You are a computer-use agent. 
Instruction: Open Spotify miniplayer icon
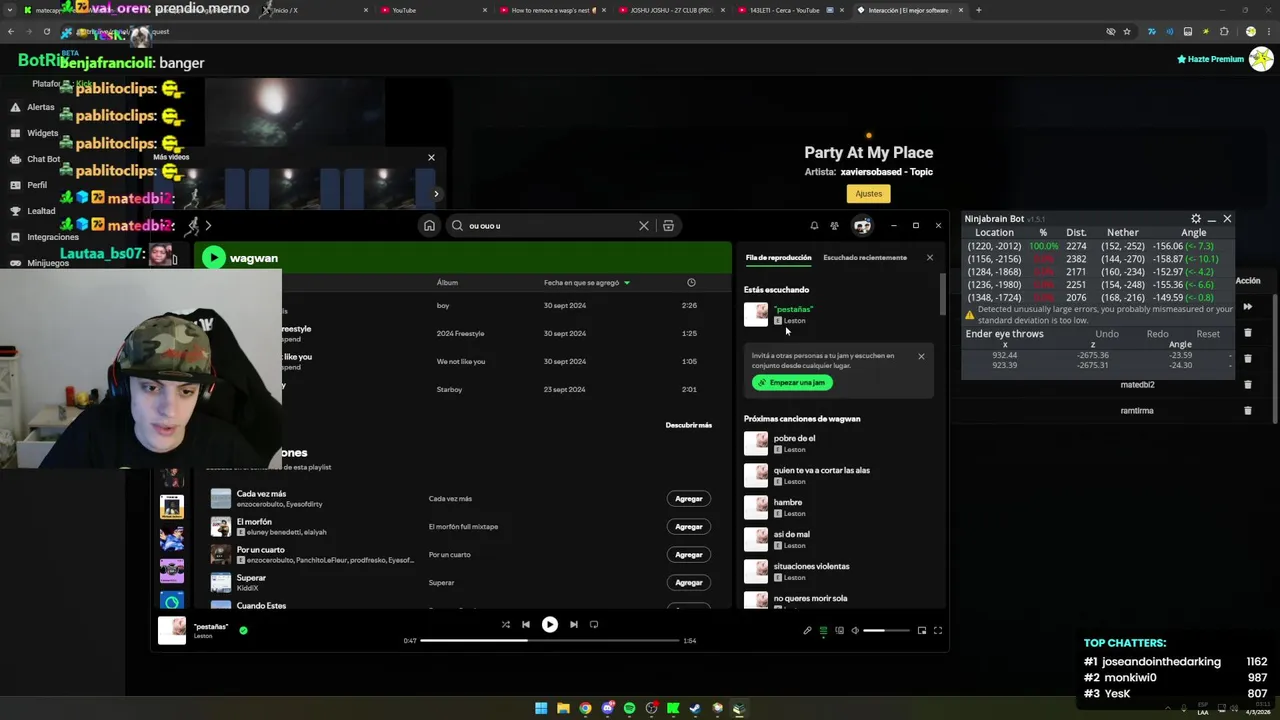tap(922, 631)
